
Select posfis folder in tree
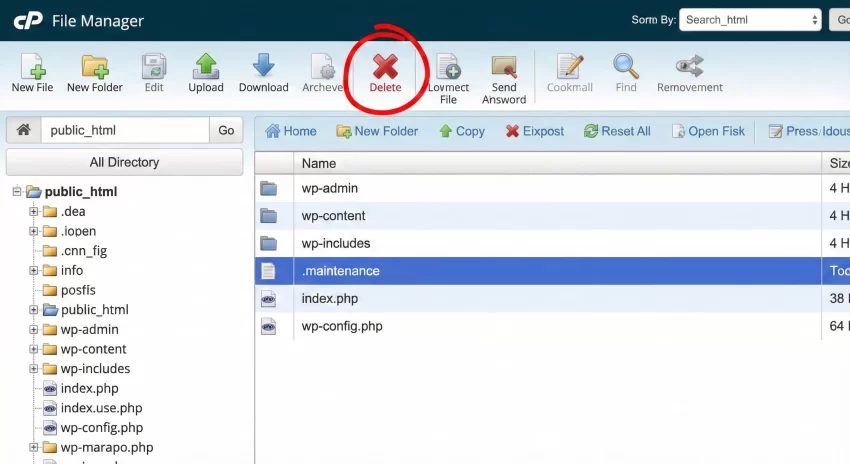[69, 290]
